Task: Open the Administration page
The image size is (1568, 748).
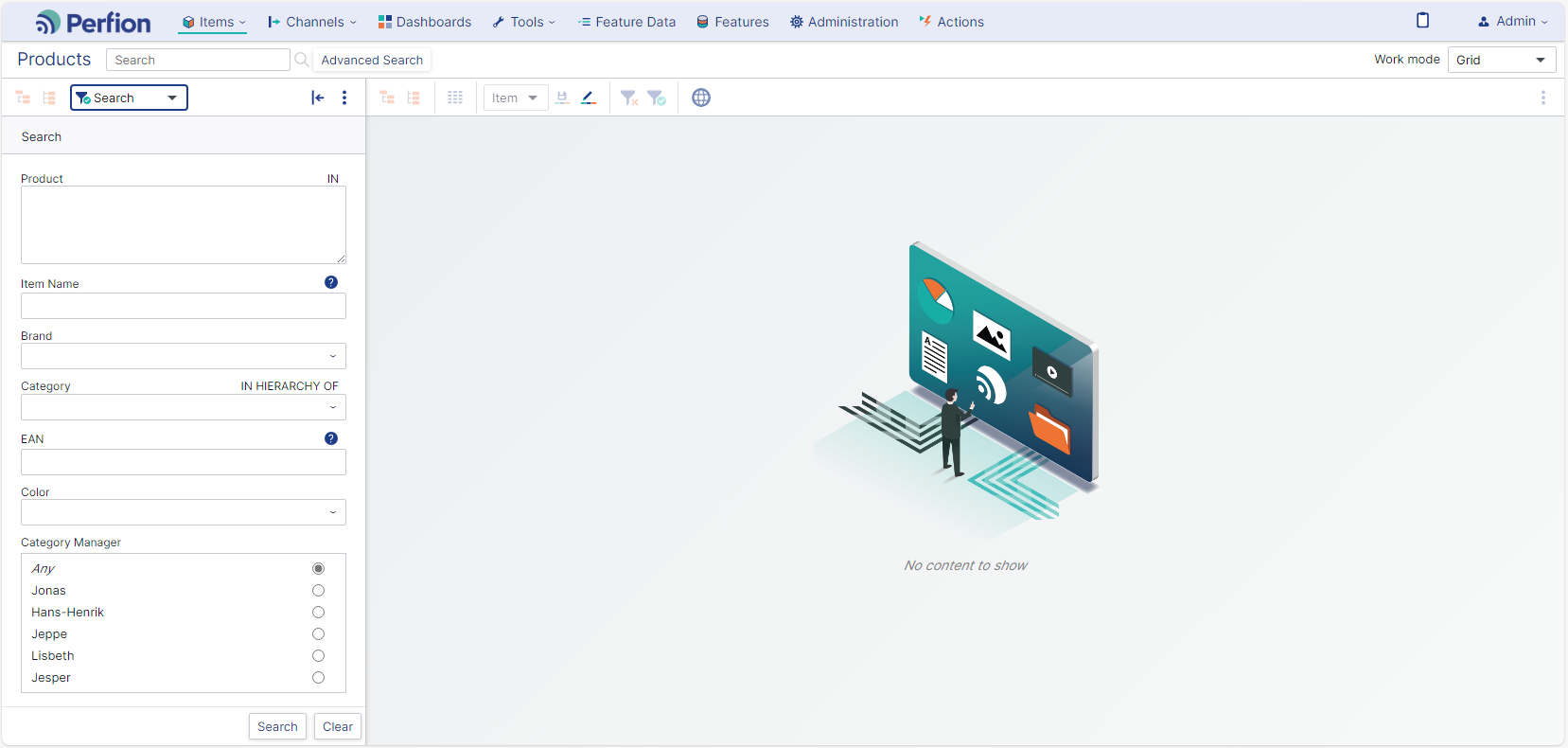Action: [844, 22]
